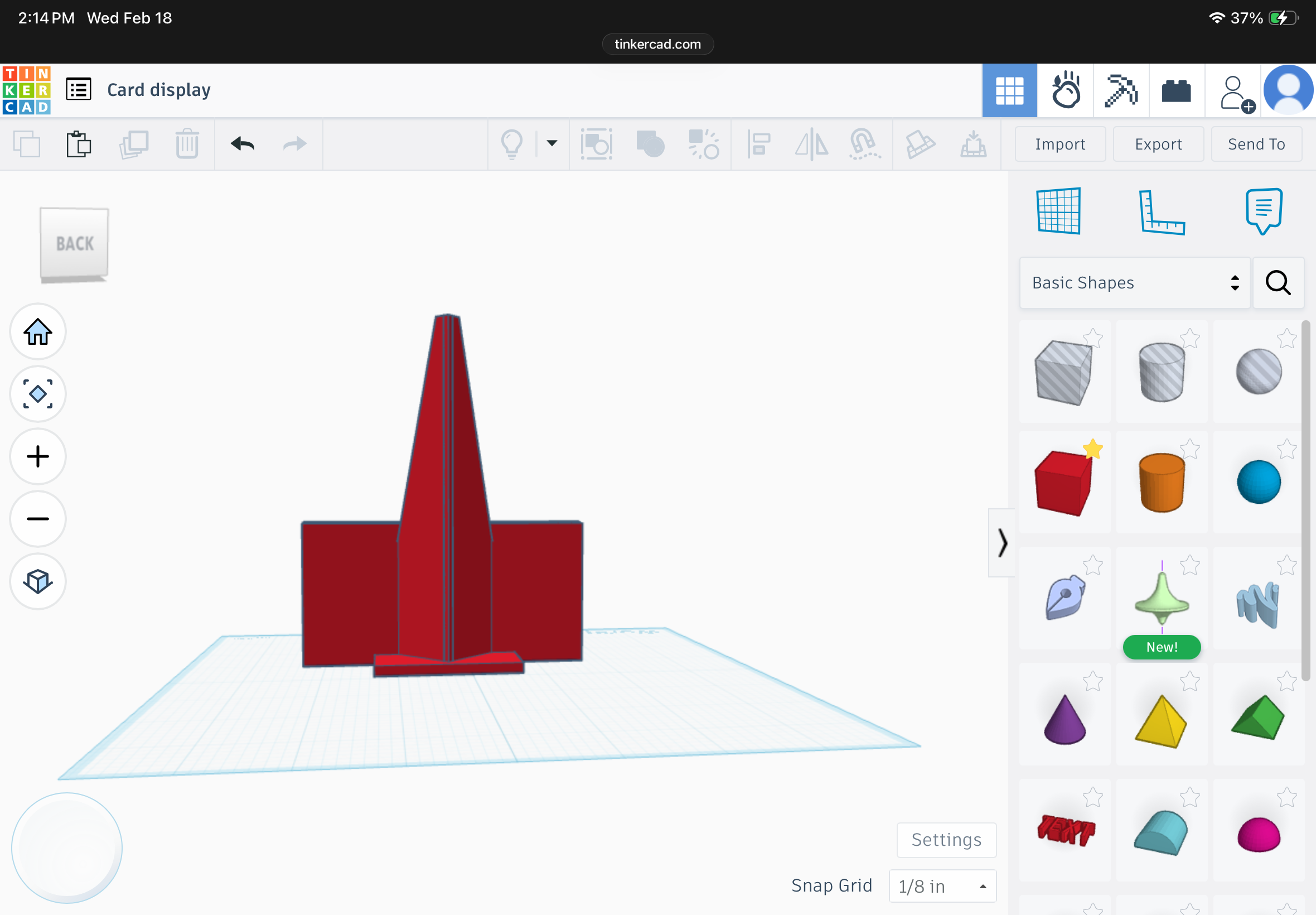
Task: Pick the blue Sphere shape
Action: point(1259,483)
